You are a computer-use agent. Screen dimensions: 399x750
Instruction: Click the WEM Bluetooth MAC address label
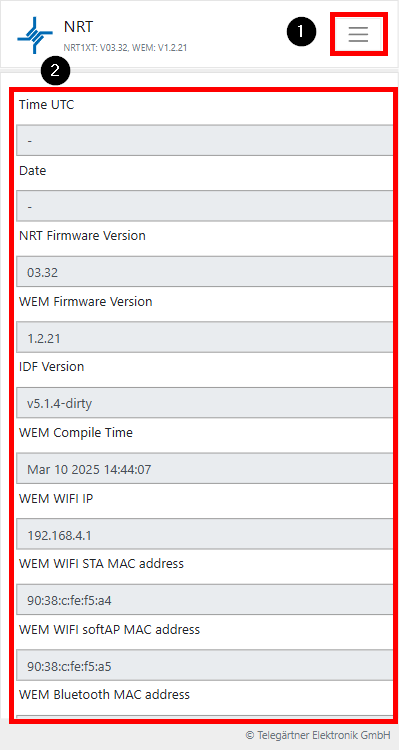[104, 694]
